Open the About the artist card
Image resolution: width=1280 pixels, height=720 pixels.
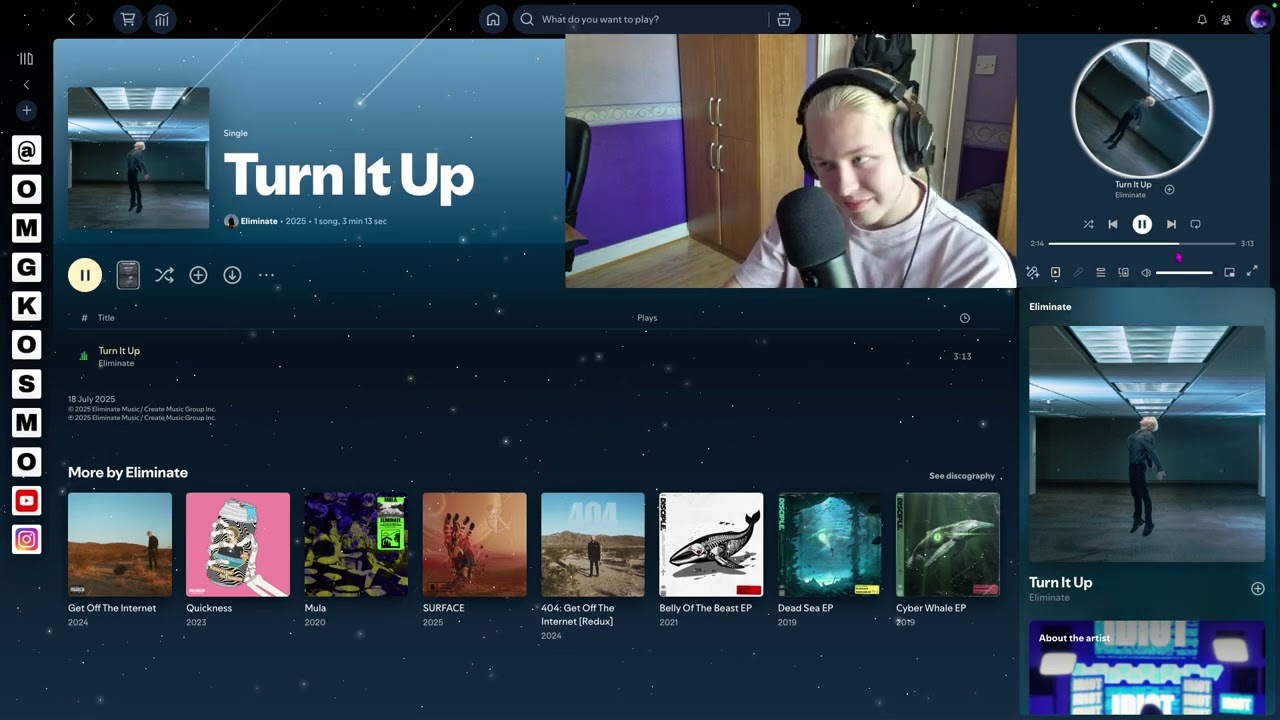pos(1147,667)
